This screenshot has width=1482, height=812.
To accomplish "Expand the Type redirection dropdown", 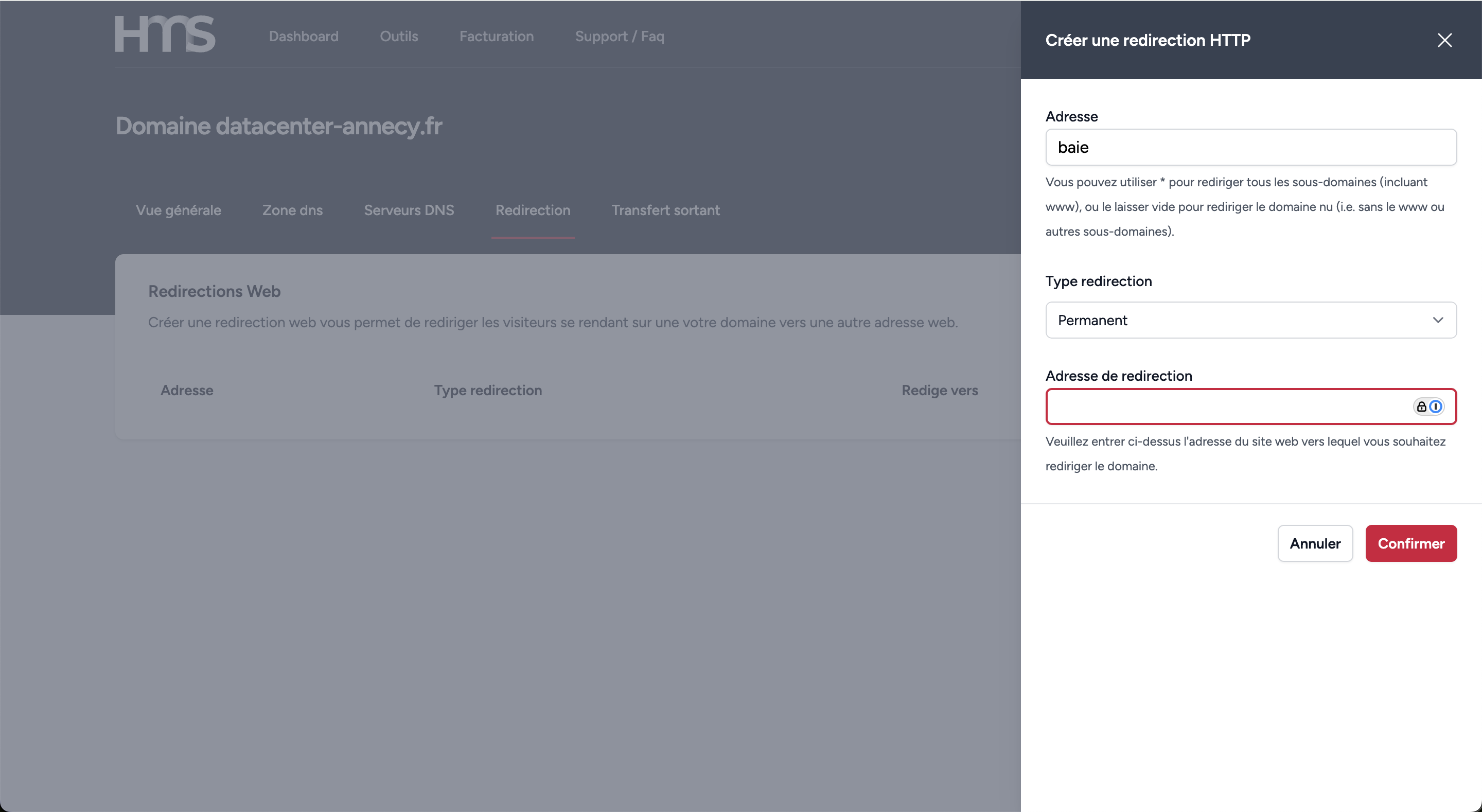I will coord(1251,320).
